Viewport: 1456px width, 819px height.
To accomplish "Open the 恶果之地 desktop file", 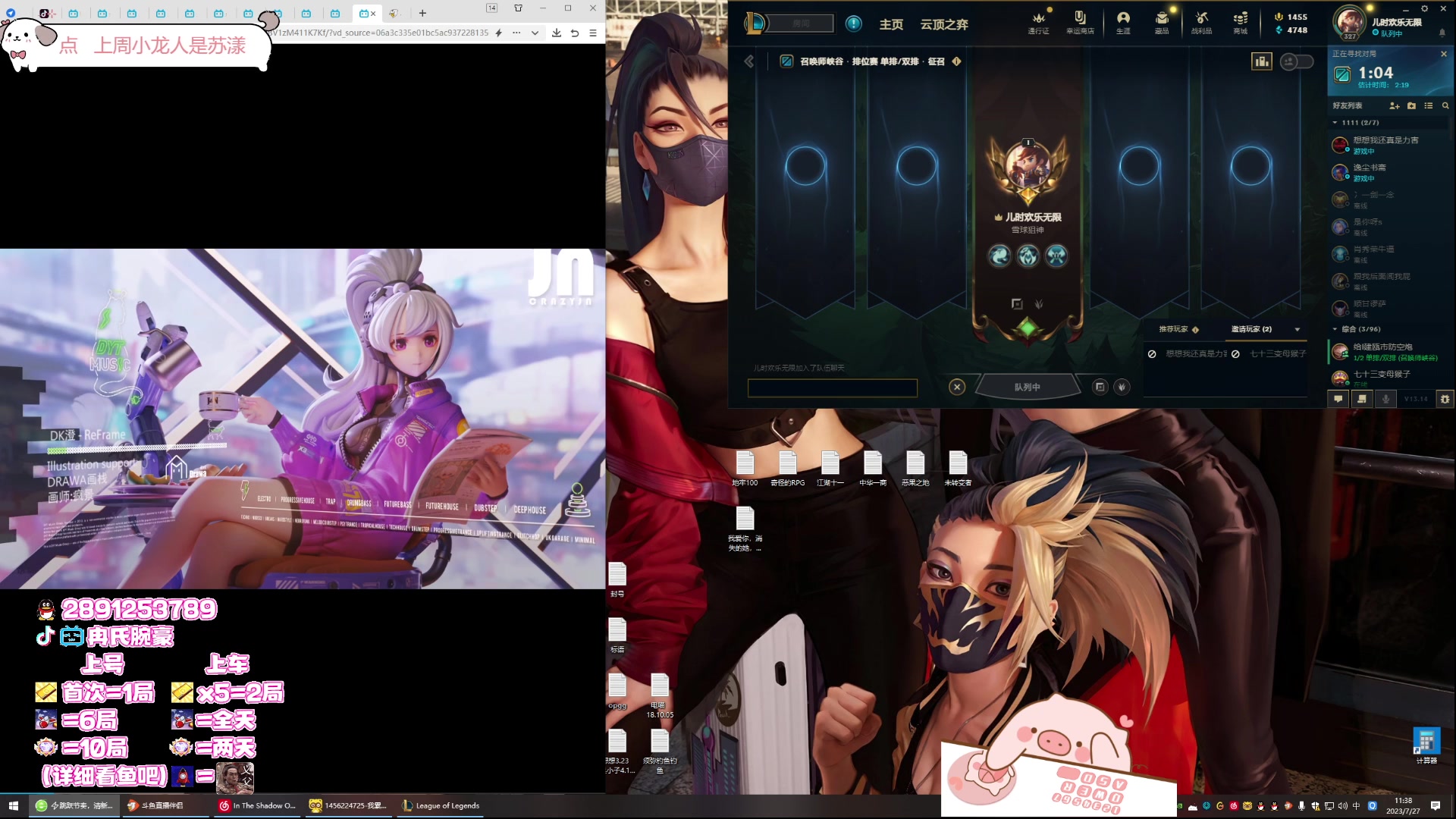I will (x=915, y=467).
